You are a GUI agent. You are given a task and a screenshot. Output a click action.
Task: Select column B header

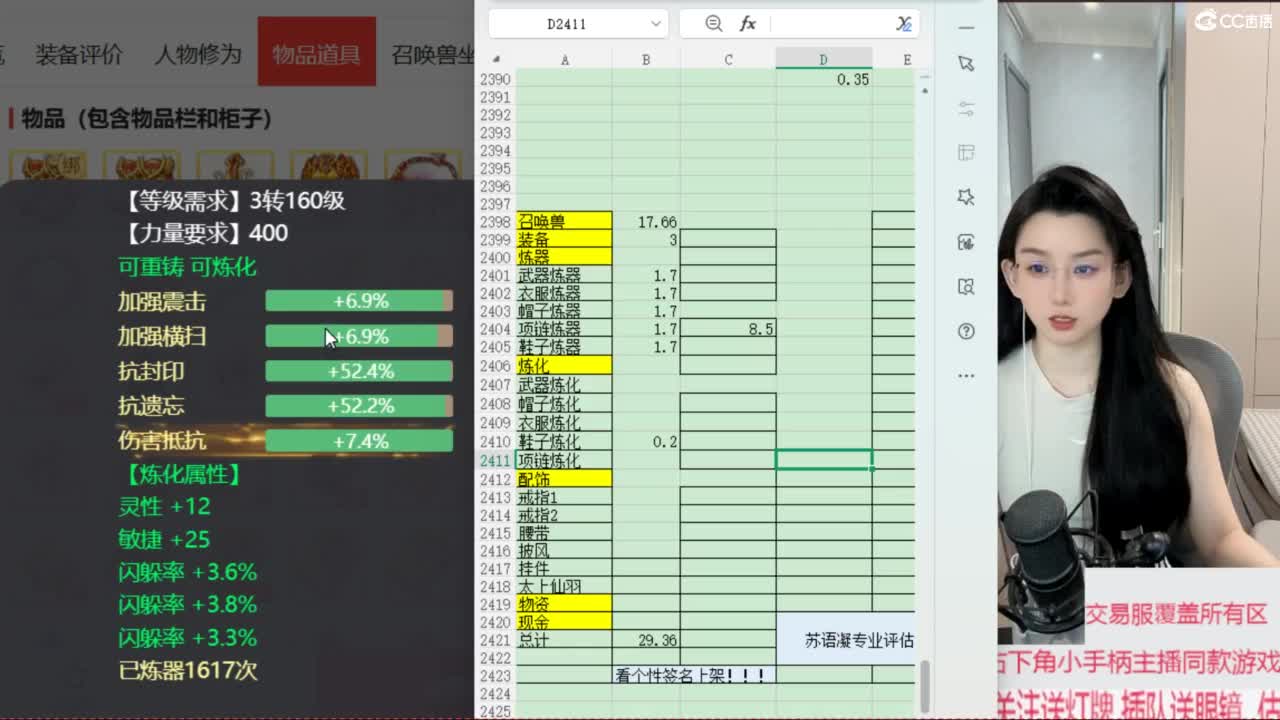(x=646, y=60)
